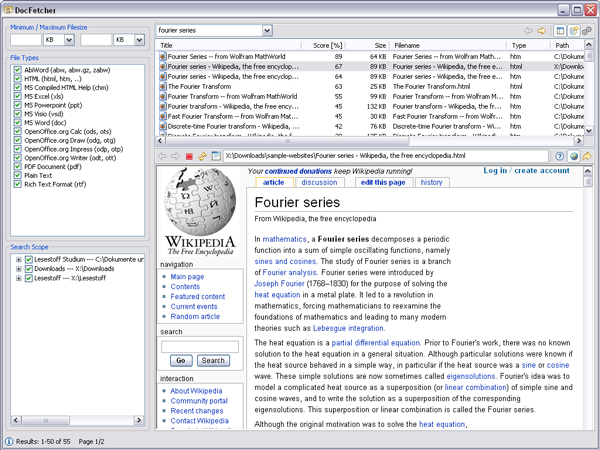Click the info icon in status bar
The height and width of the screenshot is (450, 600).
(9, 442)
